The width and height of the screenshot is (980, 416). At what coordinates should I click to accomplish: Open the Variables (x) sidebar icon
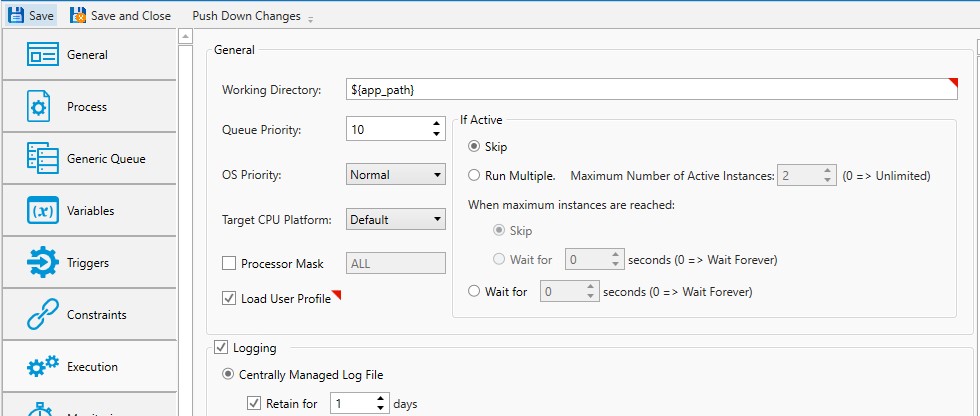click(x=43, y=211)
